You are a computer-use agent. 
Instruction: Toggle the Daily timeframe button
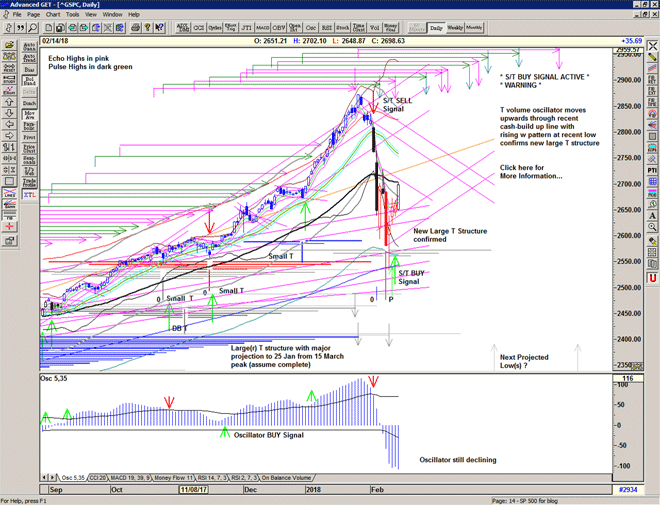tap(436, 28)
